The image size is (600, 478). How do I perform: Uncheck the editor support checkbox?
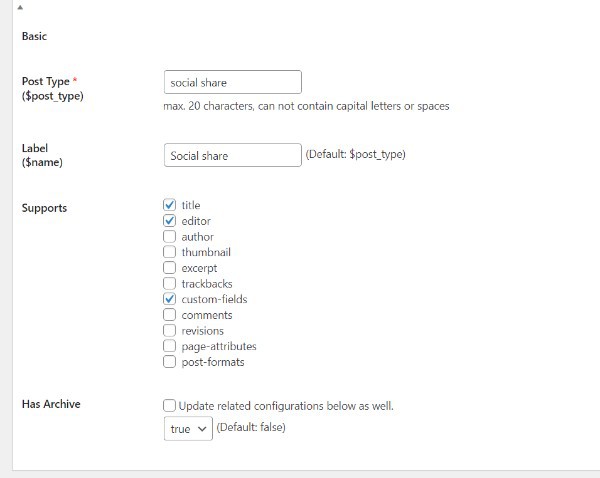170,221
